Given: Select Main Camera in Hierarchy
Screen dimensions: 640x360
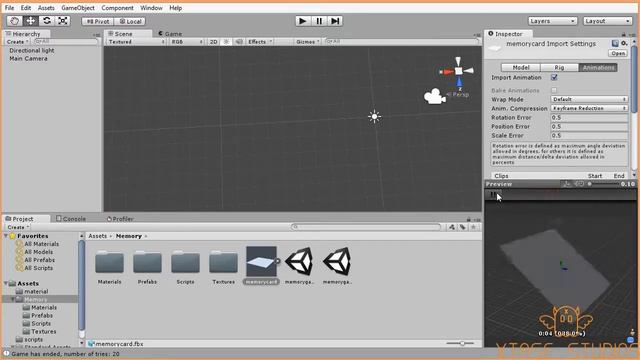Looking at the screenshot, I should coord(28,59).
